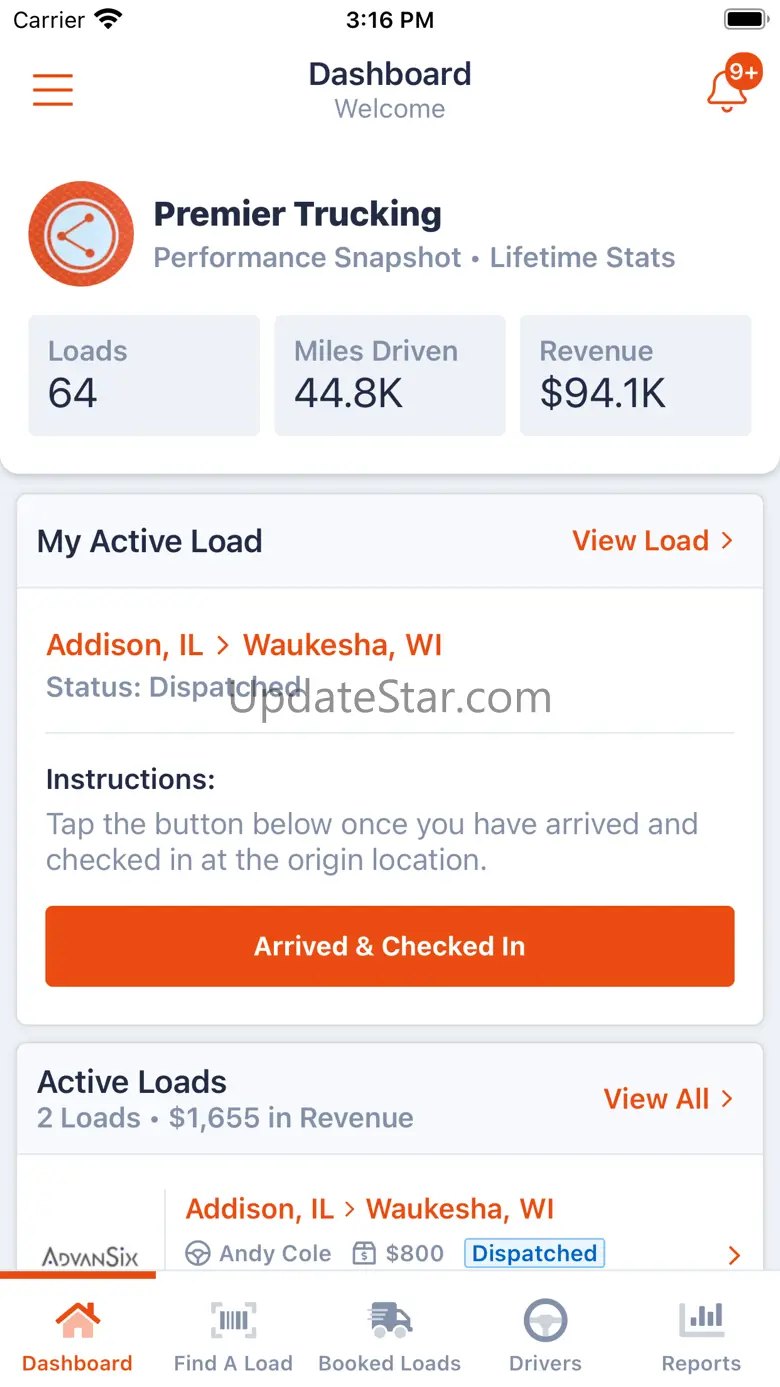Screen dimensions: 780x1387
Task: Tap the Drivers steering wheel icon
Action: point(545,1320)
